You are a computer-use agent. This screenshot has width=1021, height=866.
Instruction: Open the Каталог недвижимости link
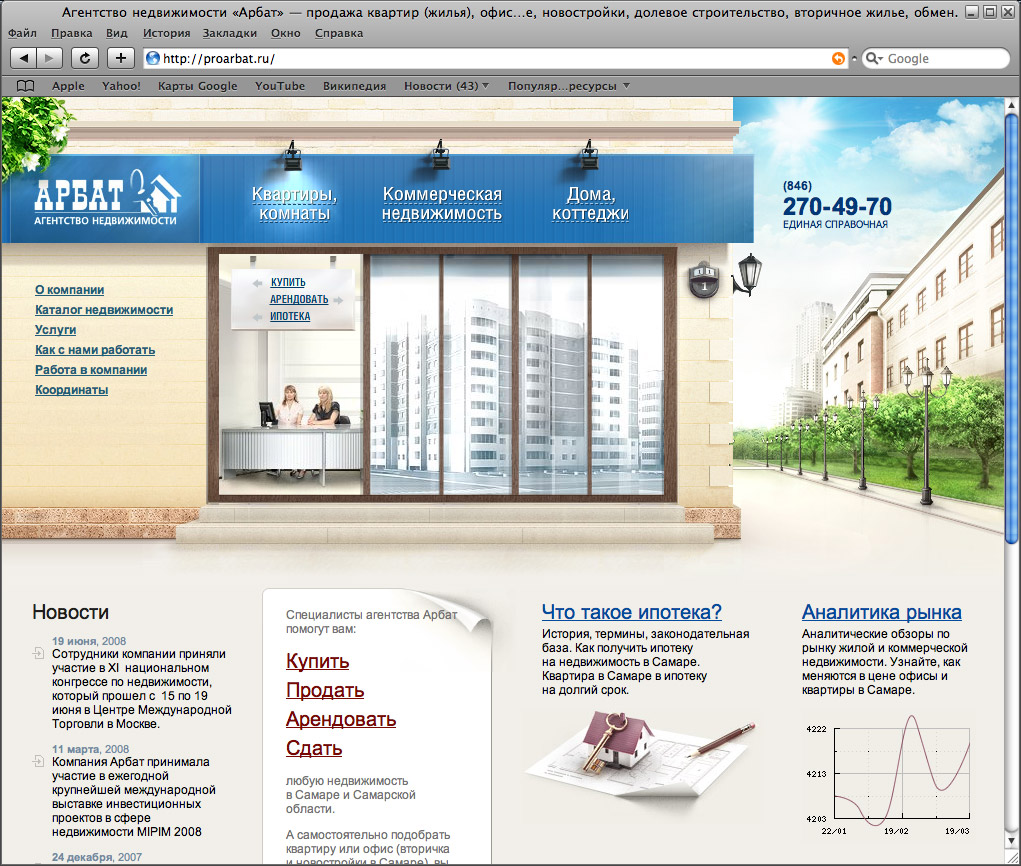click(x=104, y=310)
